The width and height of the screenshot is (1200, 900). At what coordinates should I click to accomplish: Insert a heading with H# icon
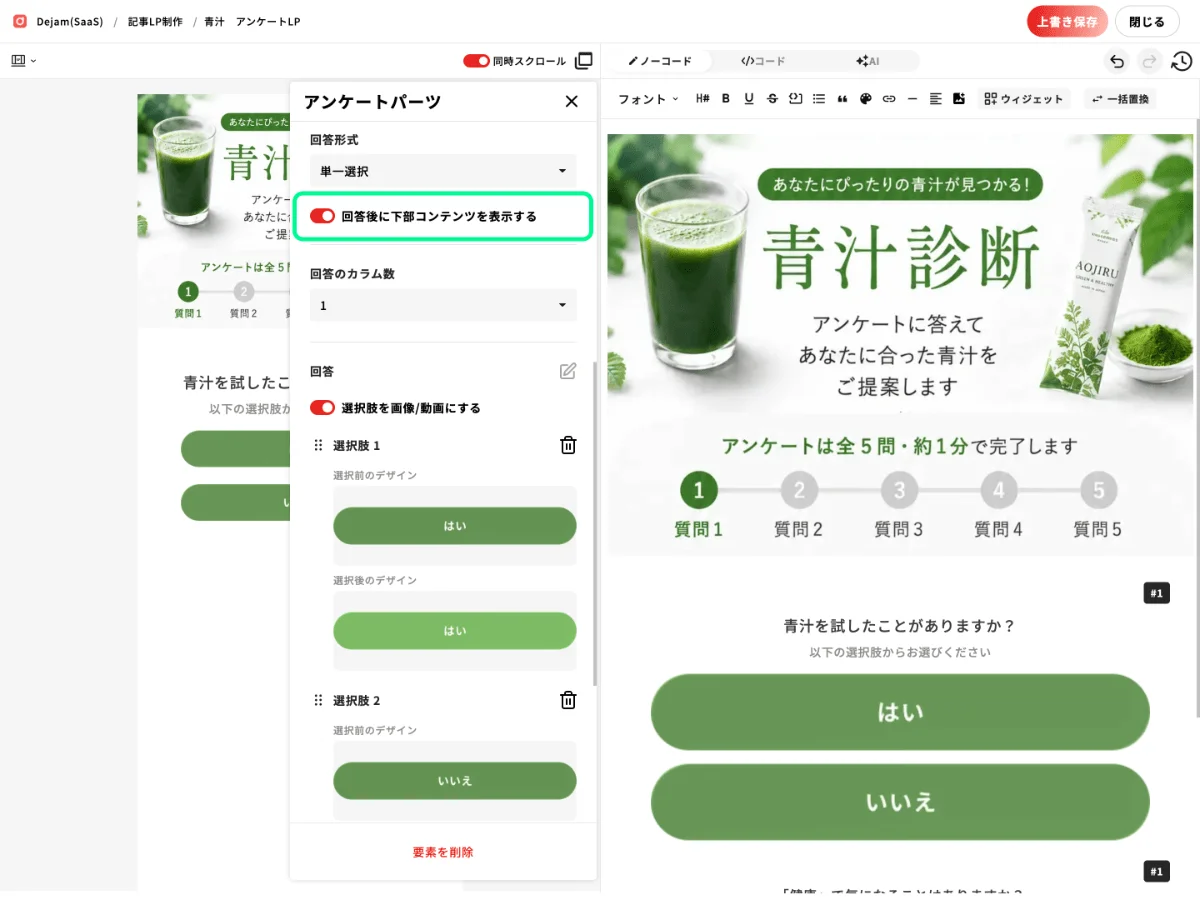click(x=702, y=98)
